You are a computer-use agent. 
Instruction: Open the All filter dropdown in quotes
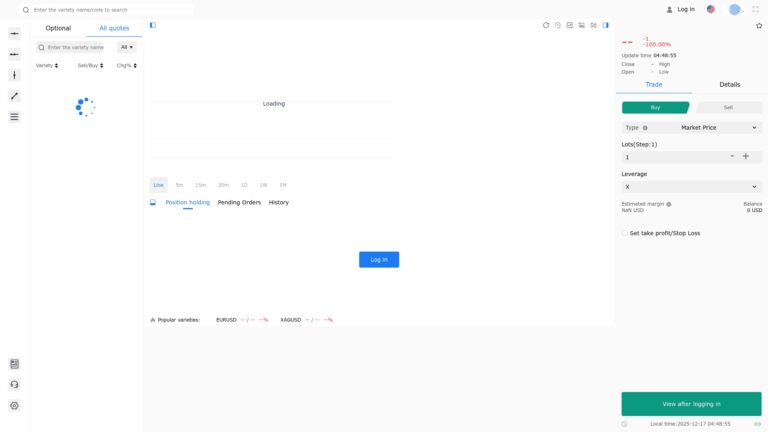[x=127, y=47]
